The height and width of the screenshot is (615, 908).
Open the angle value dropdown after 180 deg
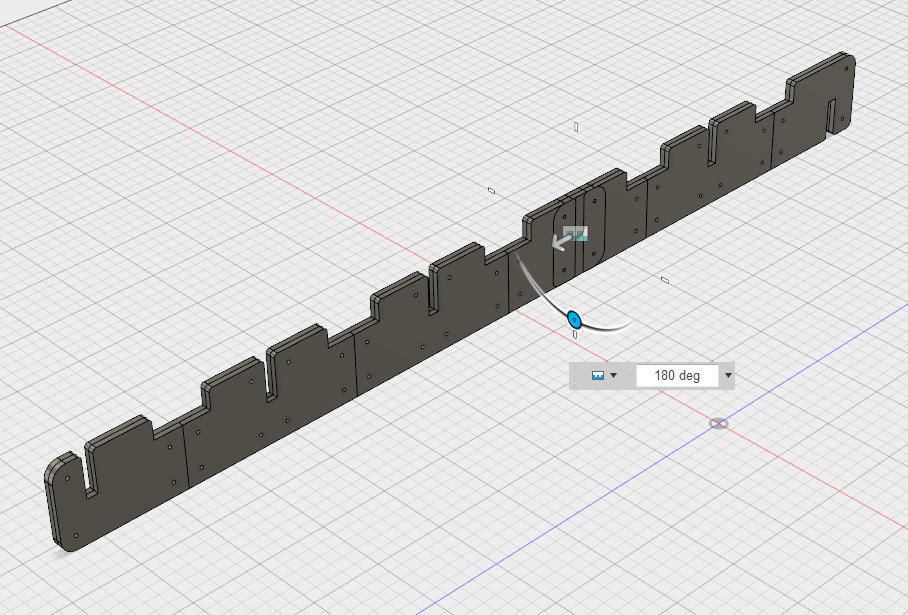[727, 375]
